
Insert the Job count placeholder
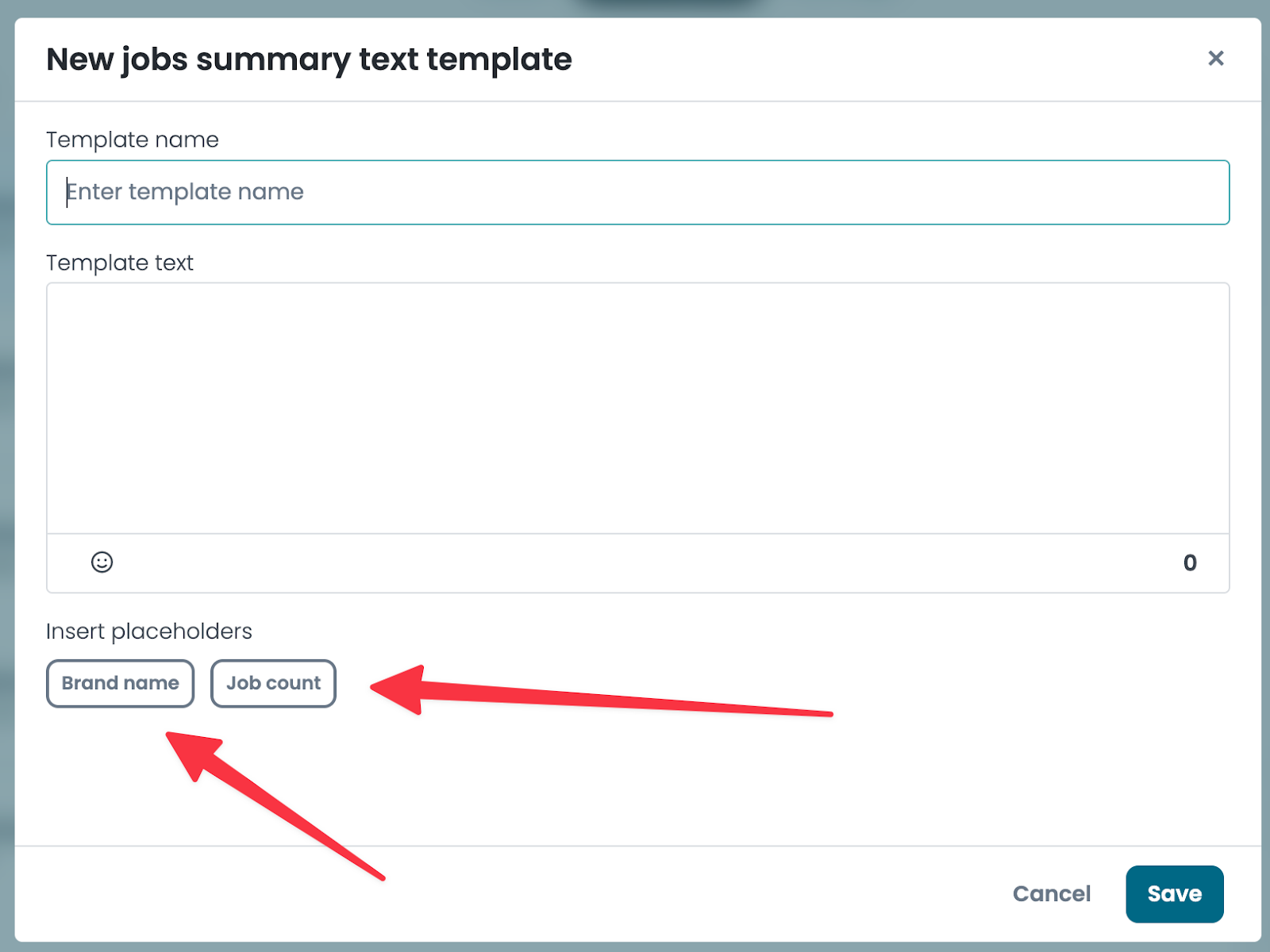click(273, 683)
